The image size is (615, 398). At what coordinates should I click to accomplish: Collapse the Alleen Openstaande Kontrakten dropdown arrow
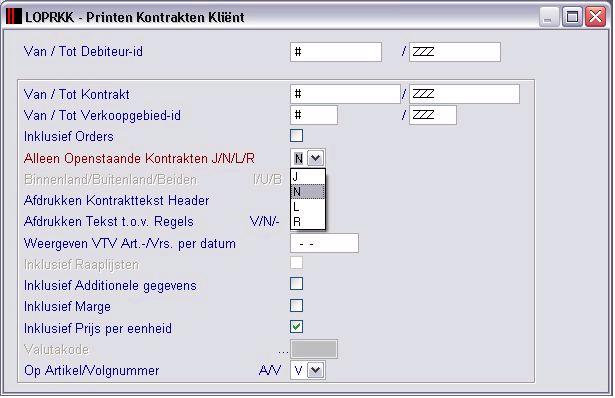[x=316, y=158]
